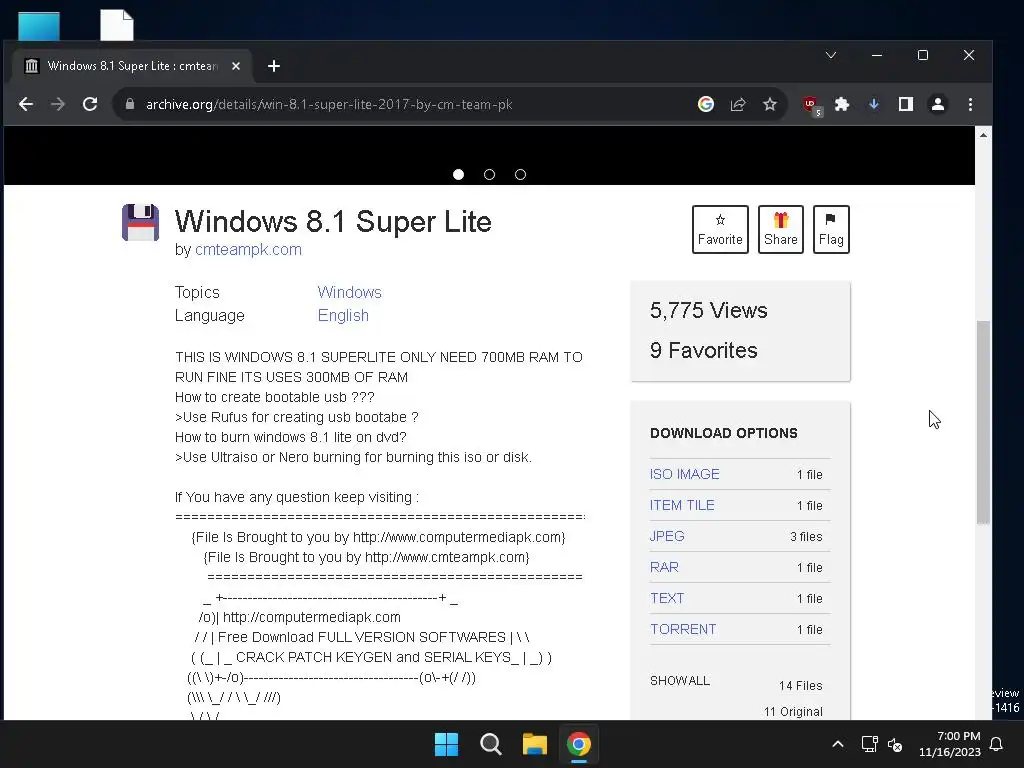Go back using browser back arrow
The width and height of the screenshot is (1024, 768).
(25, 104)
